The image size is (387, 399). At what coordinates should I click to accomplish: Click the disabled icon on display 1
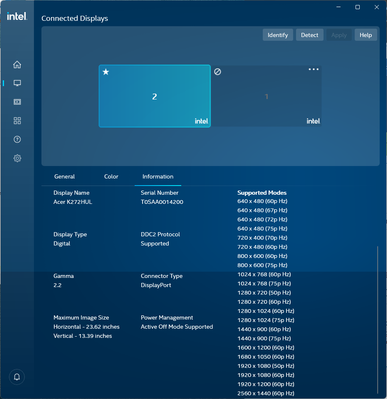coord(217,72)
